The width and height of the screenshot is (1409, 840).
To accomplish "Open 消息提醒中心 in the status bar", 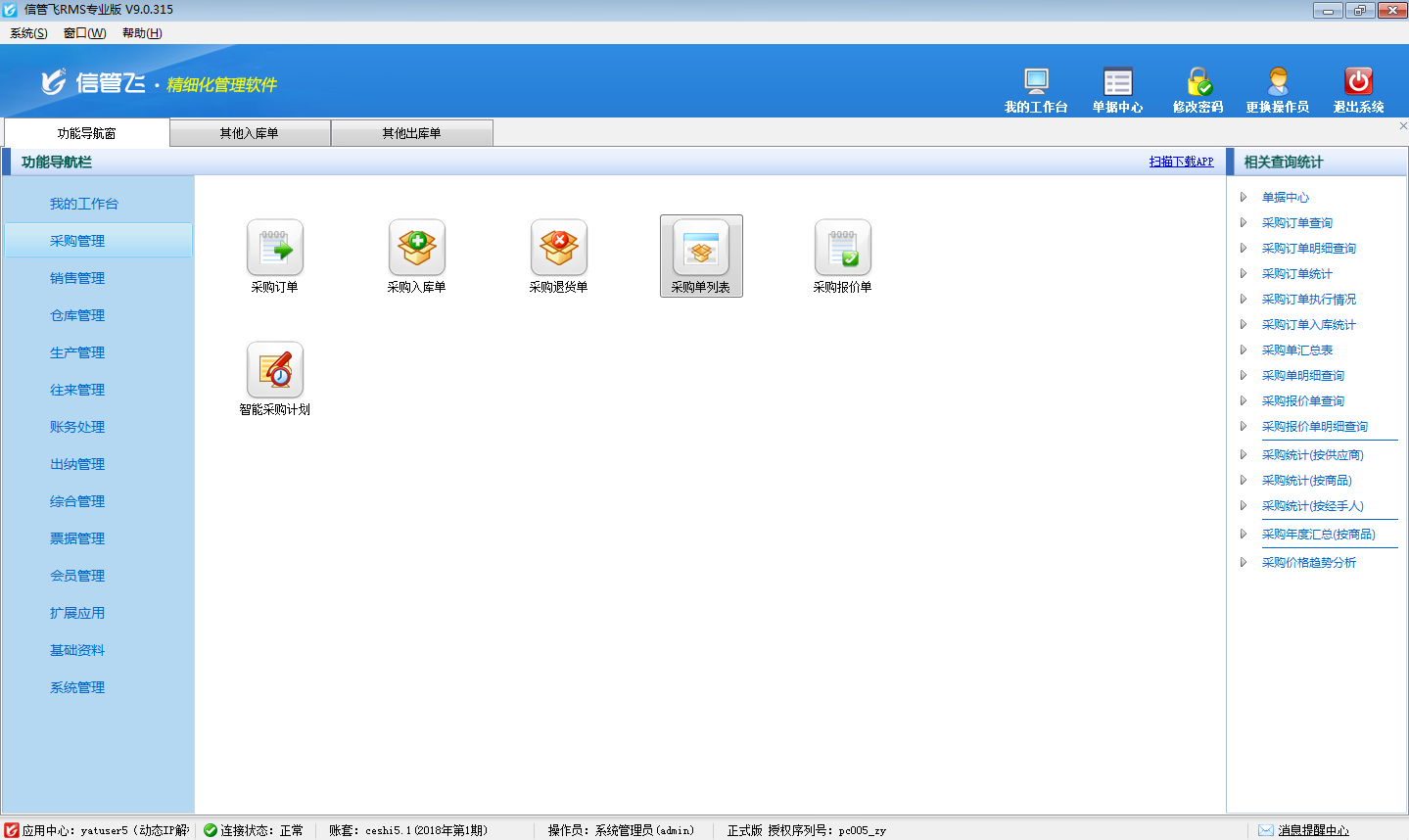I will [x=1312, y=830].
